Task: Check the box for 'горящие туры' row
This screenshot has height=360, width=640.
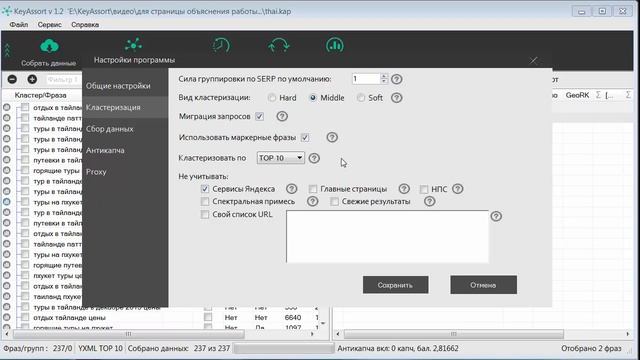Action: click(25, 171)
